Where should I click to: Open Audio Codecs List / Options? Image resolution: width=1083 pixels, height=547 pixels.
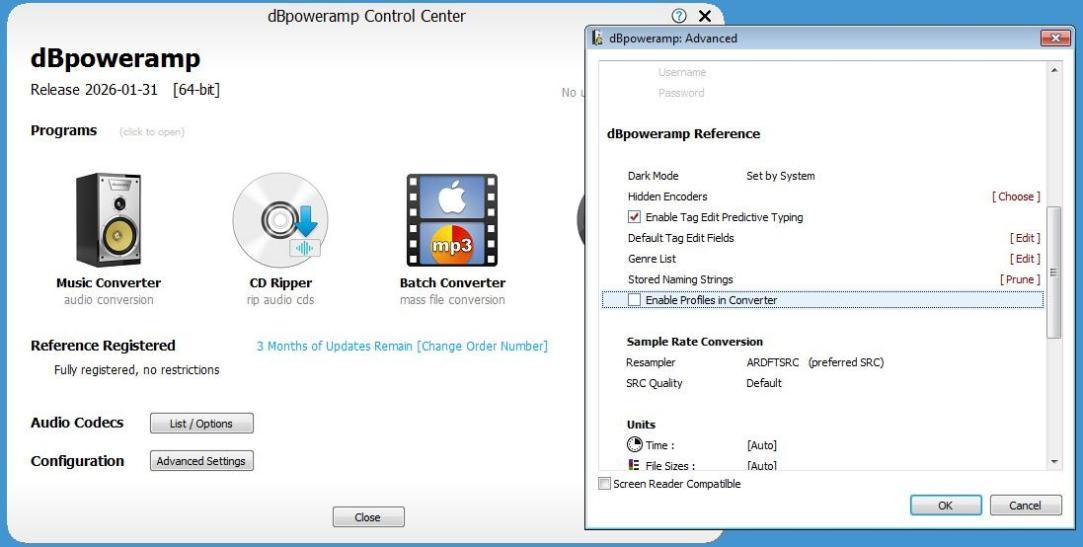pos(201,424)
